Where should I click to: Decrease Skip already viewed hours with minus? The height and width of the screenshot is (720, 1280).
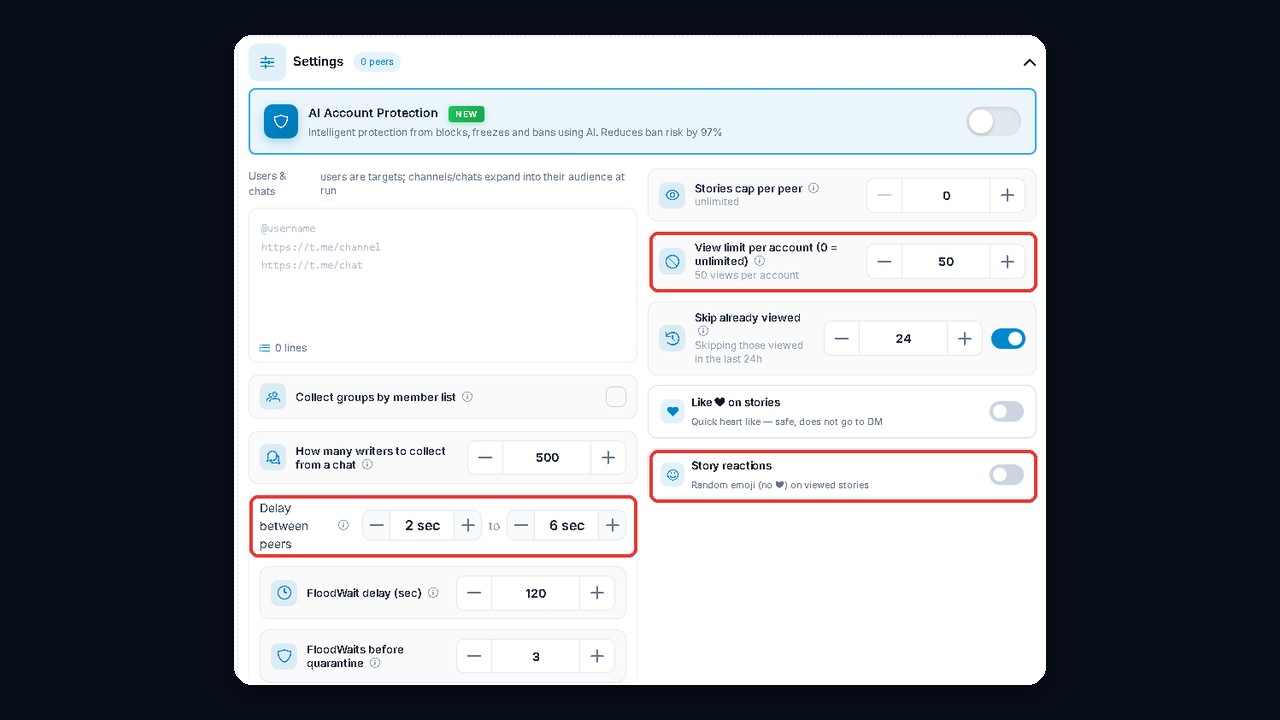pyautogui.click(x=841, y=339)
